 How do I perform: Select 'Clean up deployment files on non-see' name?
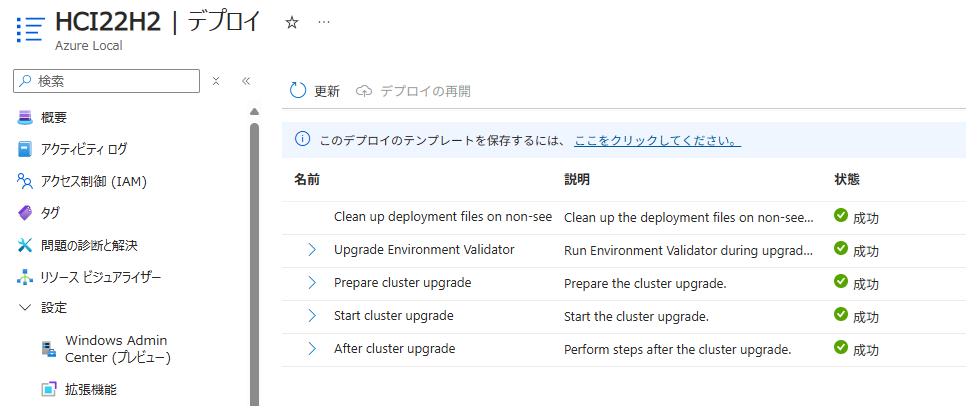click(x=443, y=216)
